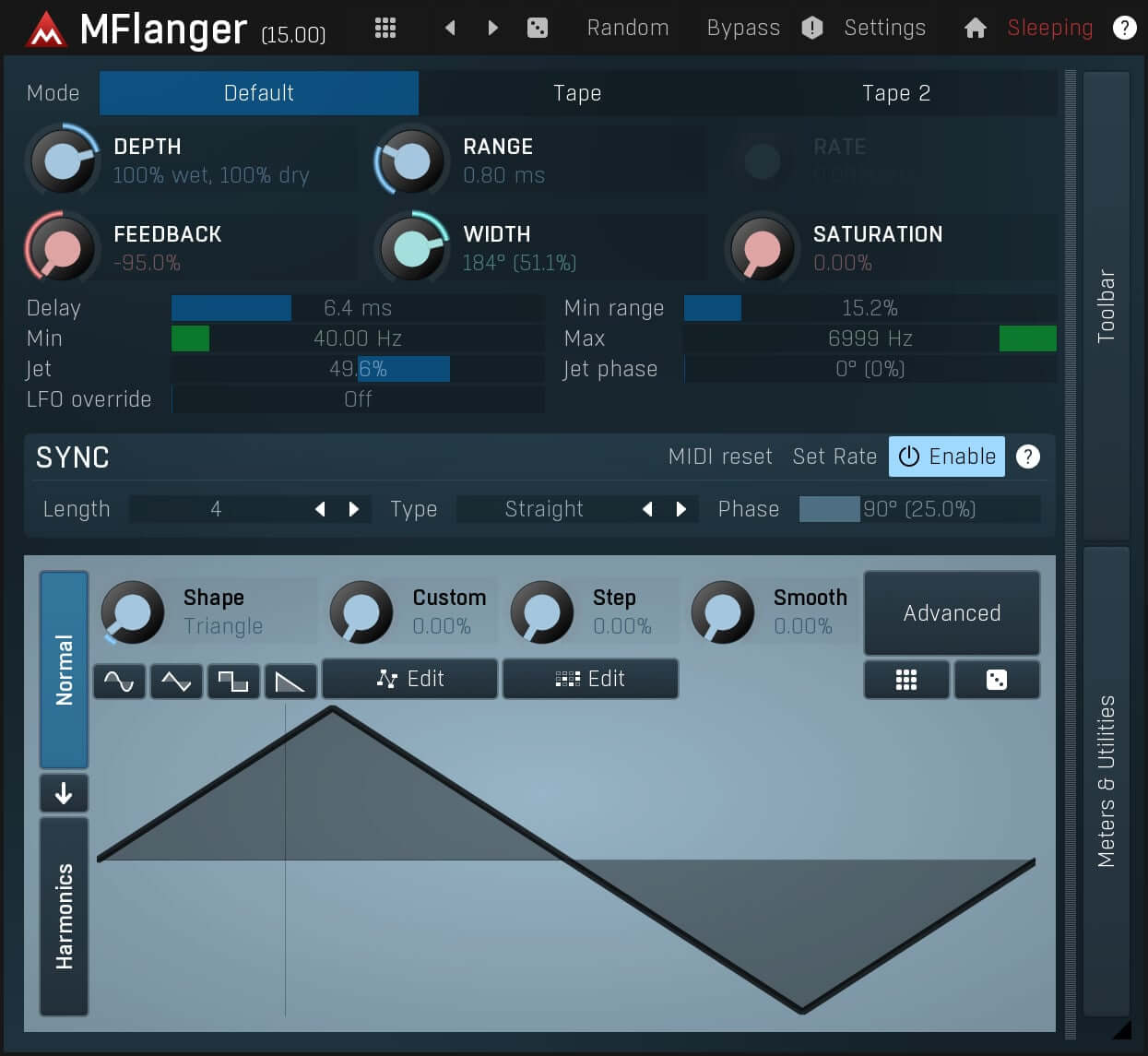The image size is (1148, 1056).
Task: Click the randomize dice icon next to preset arrows
Action: click(x=537, y=27)
